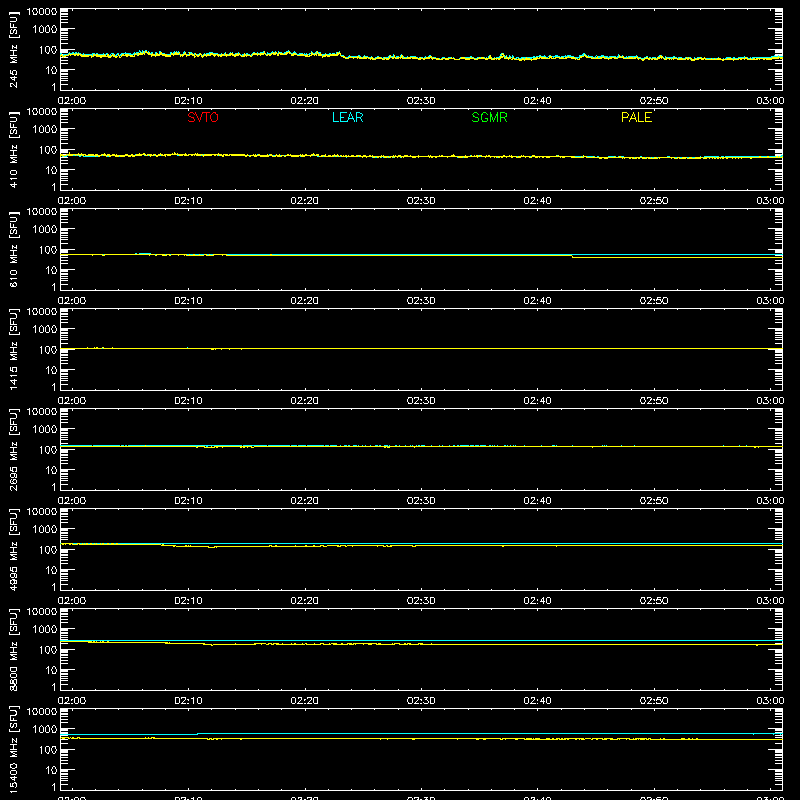Image resolution: width=800 pixels, height=800 pixels.
Task: Click the 02:00 time label below 245 MHz plot
Action: point(72,101)
